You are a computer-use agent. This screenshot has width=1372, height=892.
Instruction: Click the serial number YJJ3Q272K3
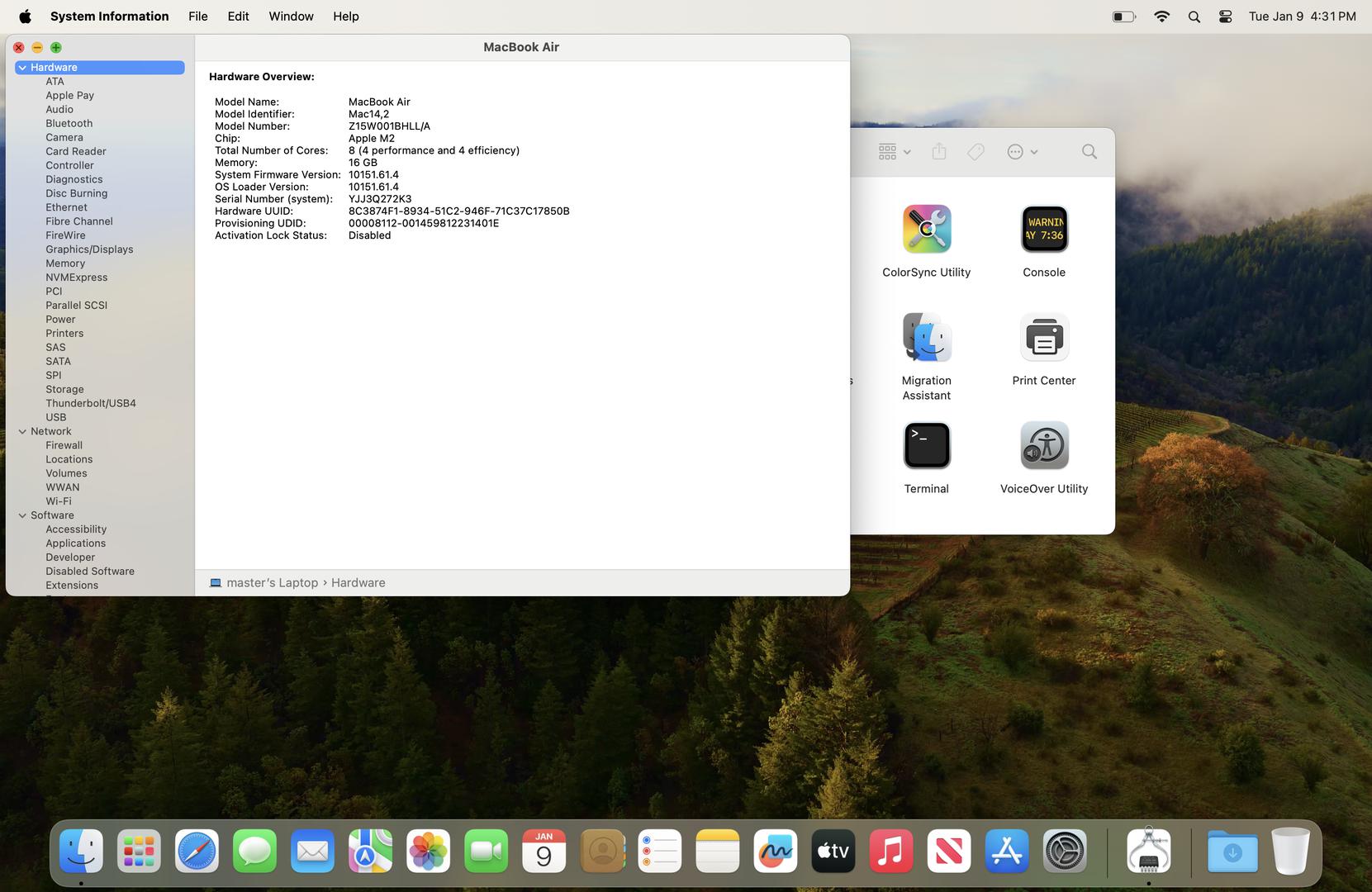click(x=380, y=199)
